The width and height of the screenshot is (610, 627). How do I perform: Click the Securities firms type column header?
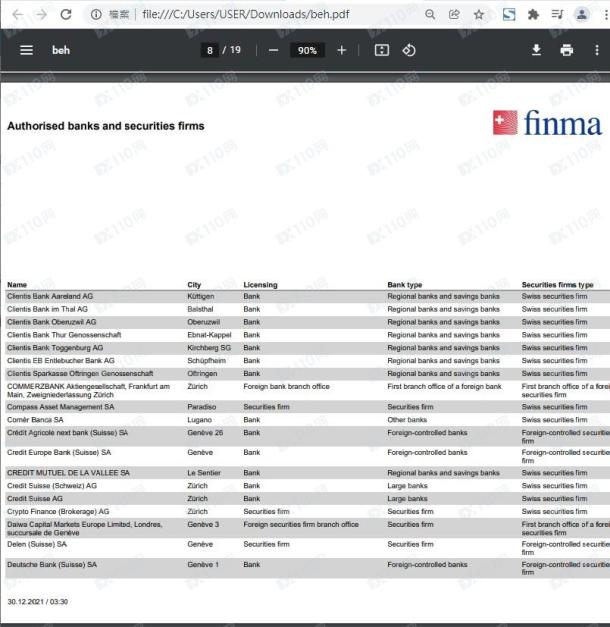tap(558, 285)
